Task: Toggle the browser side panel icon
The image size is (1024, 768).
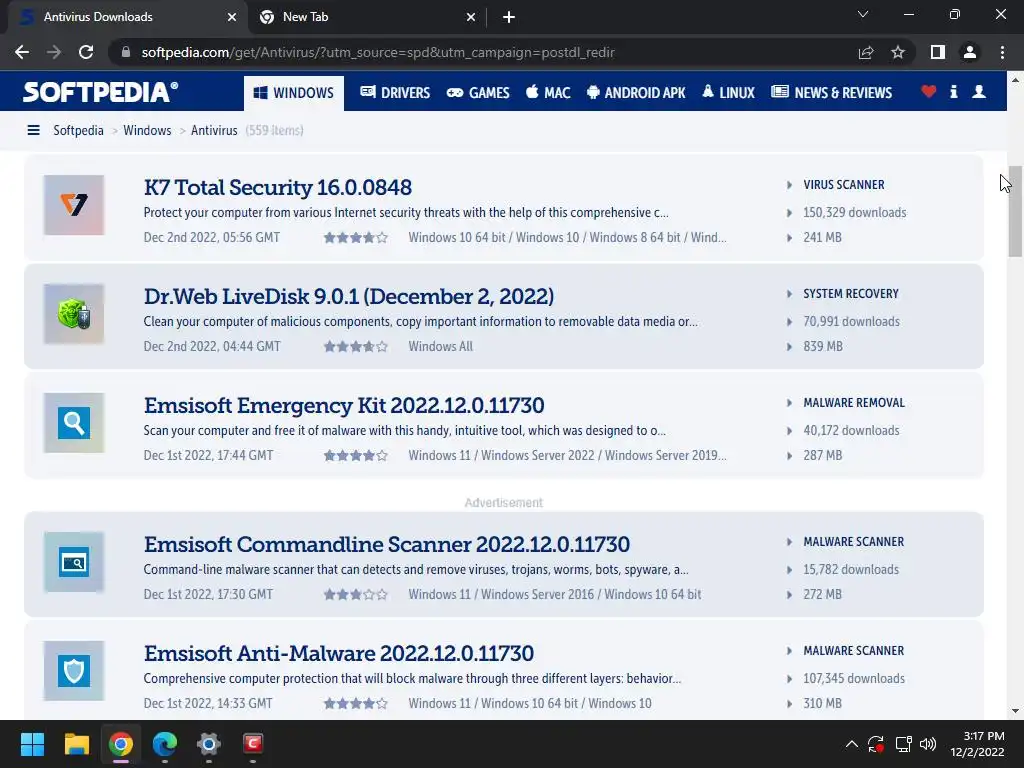Action: coord(938,52)
